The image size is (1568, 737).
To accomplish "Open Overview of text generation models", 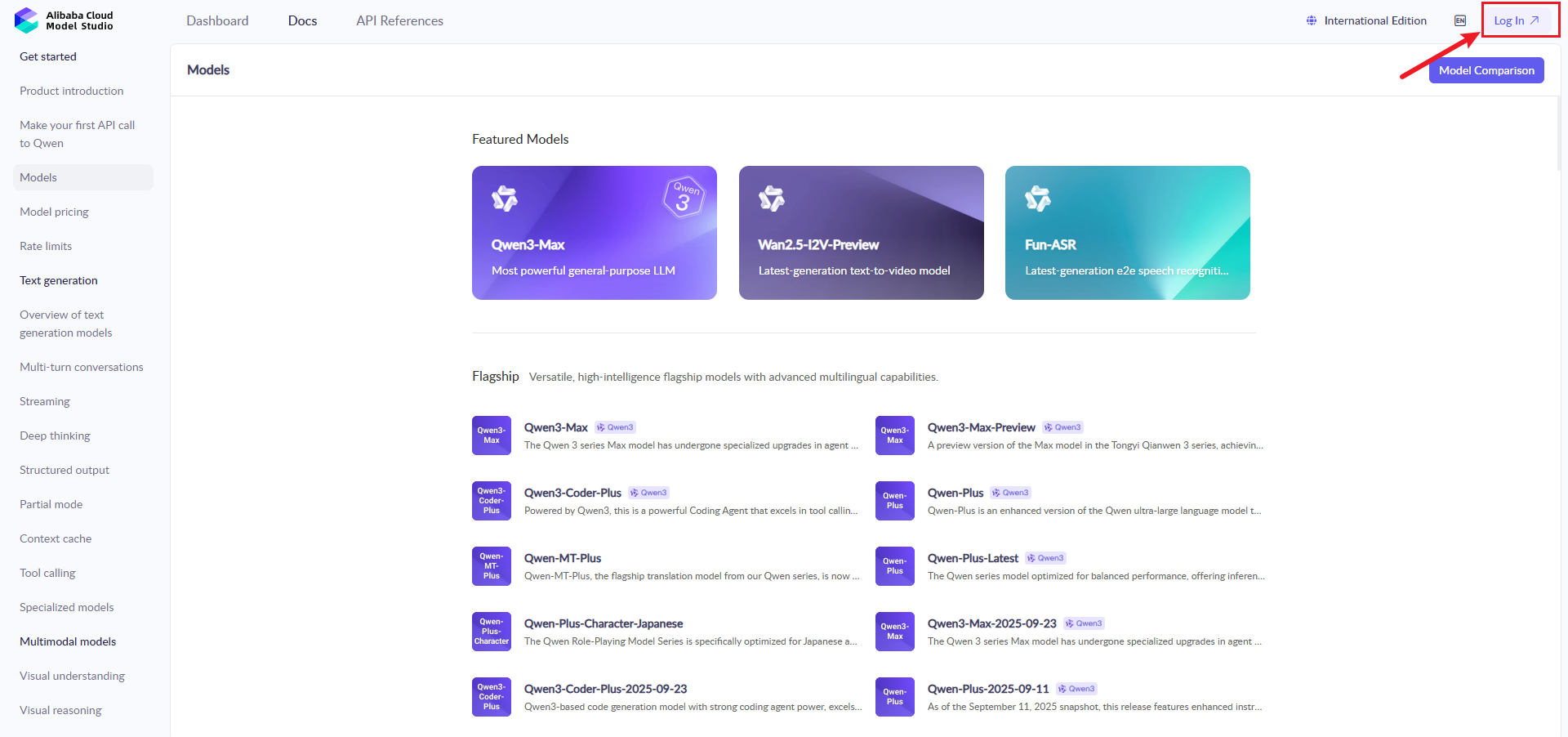I will tap(66, 324).
